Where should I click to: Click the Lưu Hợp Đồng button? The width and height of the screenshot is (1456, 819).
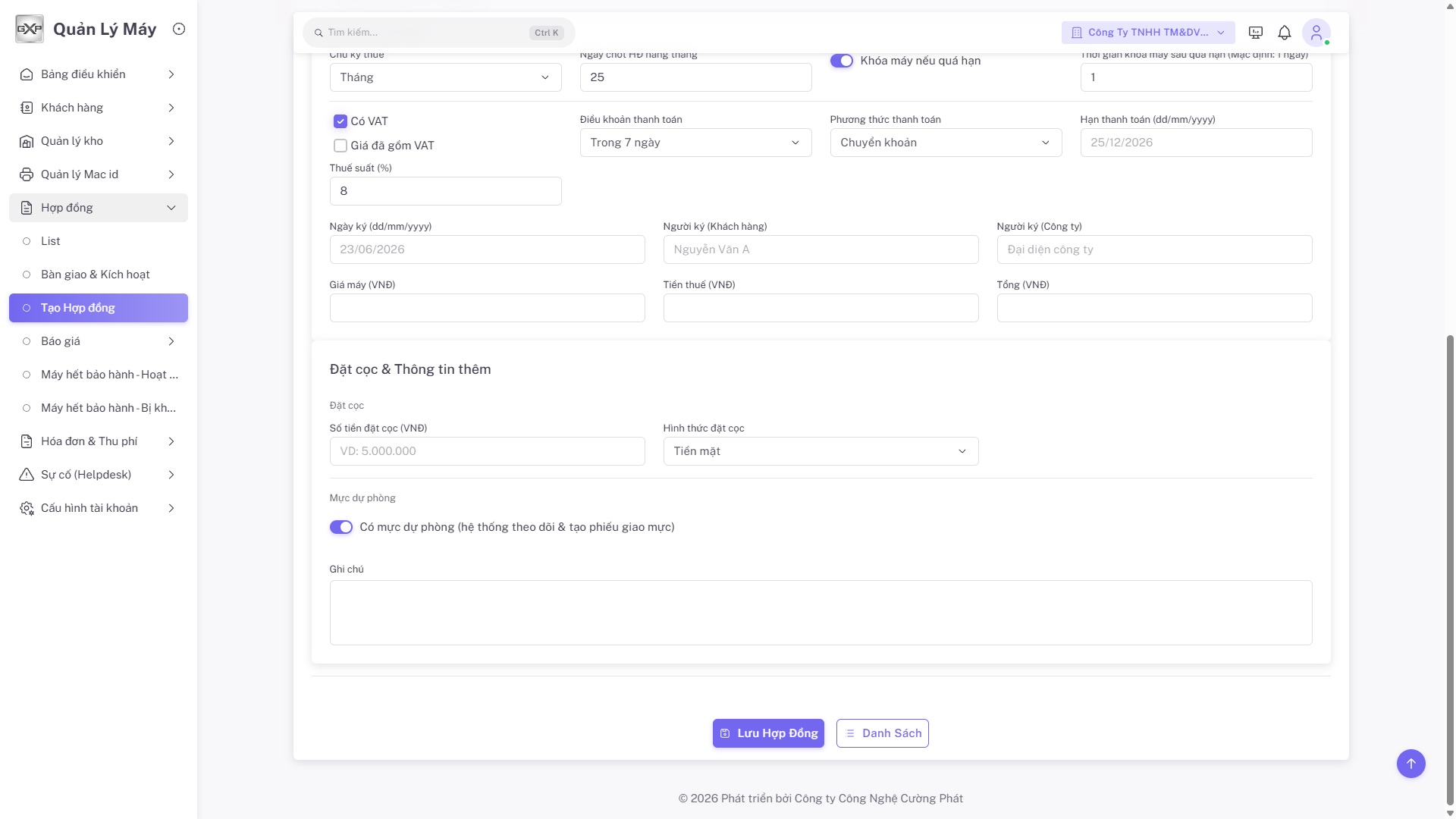click(x=768, y=733)
